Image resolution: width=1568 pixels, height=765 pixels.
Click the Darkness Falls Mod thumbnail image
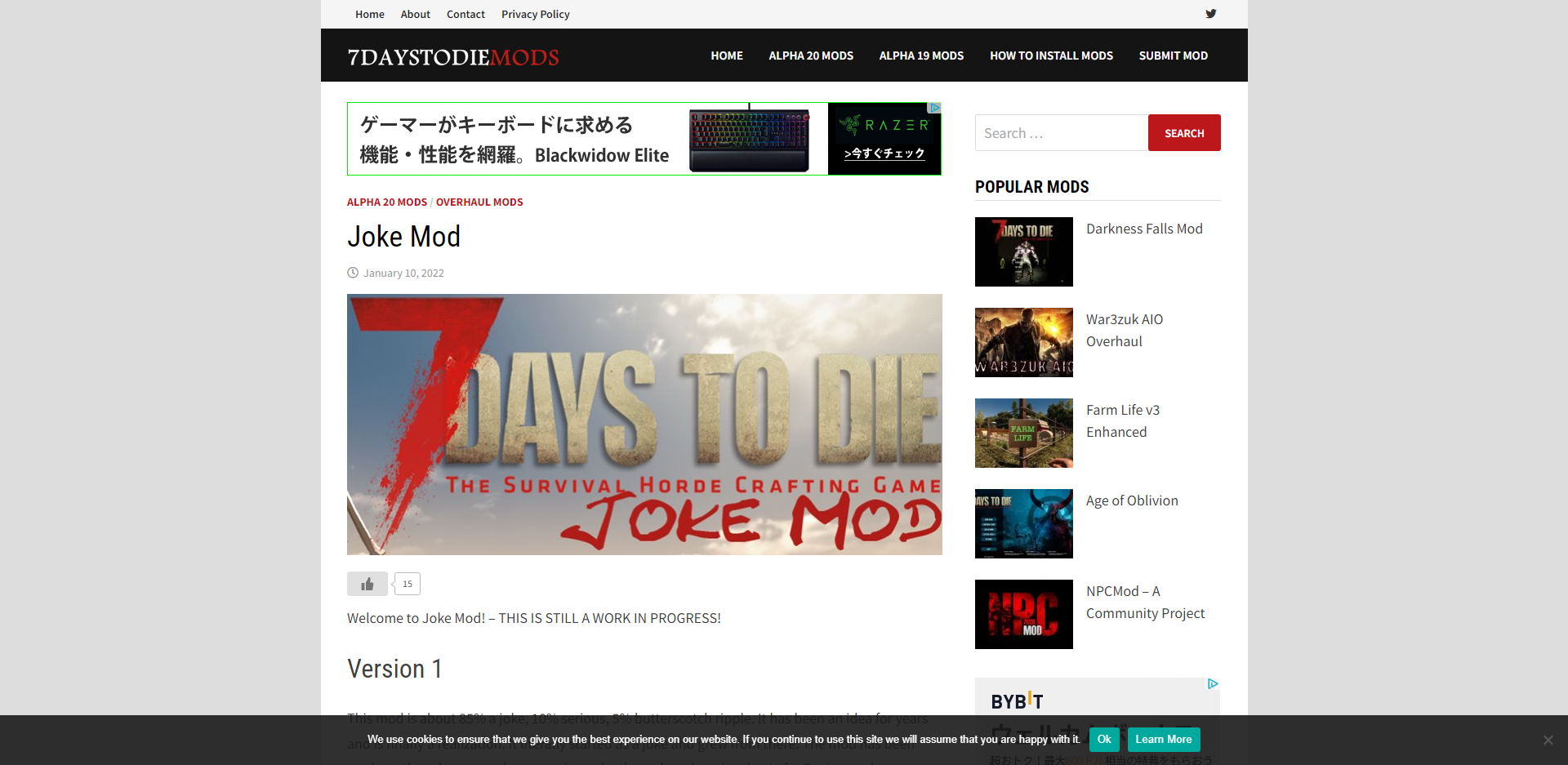(1023, 251)
